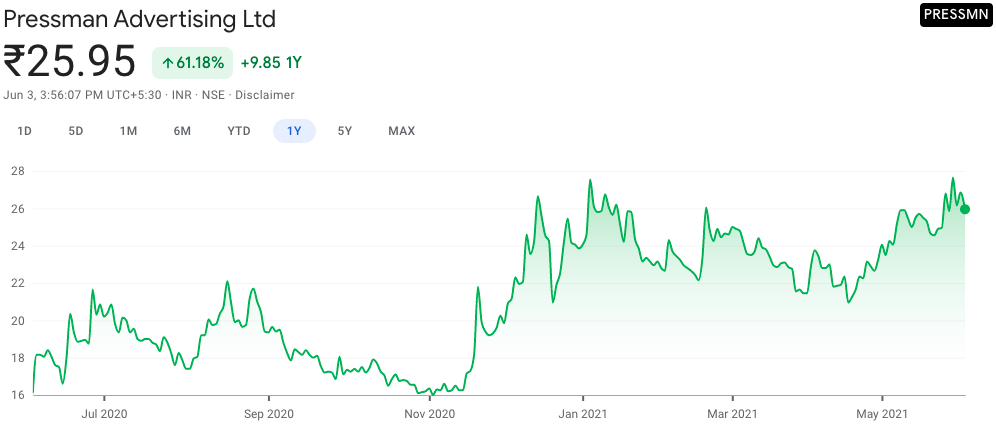This screenshot has height=436, width=996.
Task: Click the 61.18% gain badge
Action: pos(192,63)
